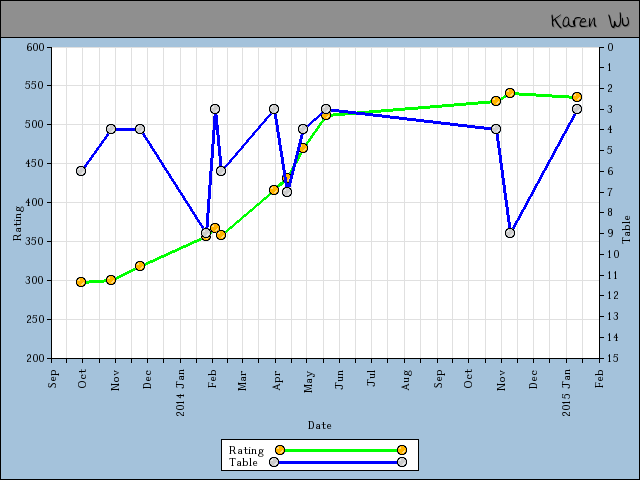Viewport: 640px width, 480px height.
Task: Select the April 2014 gray table 7 point
Action: tap(287, 192)
